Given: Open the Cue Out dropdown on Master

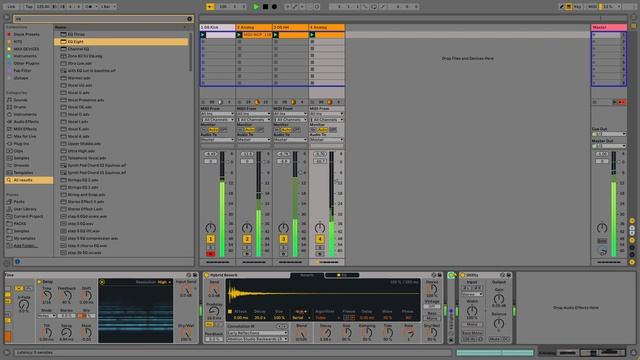Looking at the screenshot, I should [x=609, y=134].
